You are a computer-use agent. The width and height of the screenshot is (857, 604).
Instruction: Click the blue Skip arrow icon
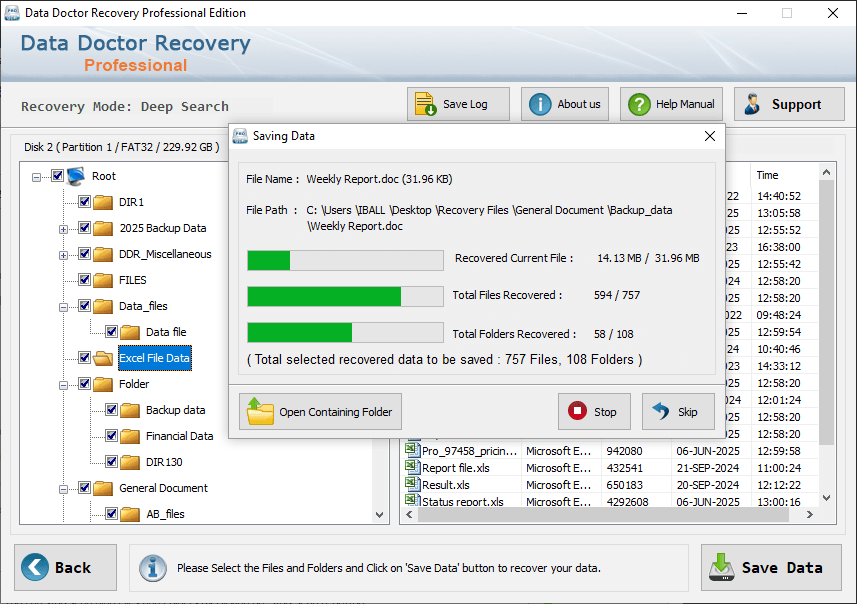(x=661, y=411)
